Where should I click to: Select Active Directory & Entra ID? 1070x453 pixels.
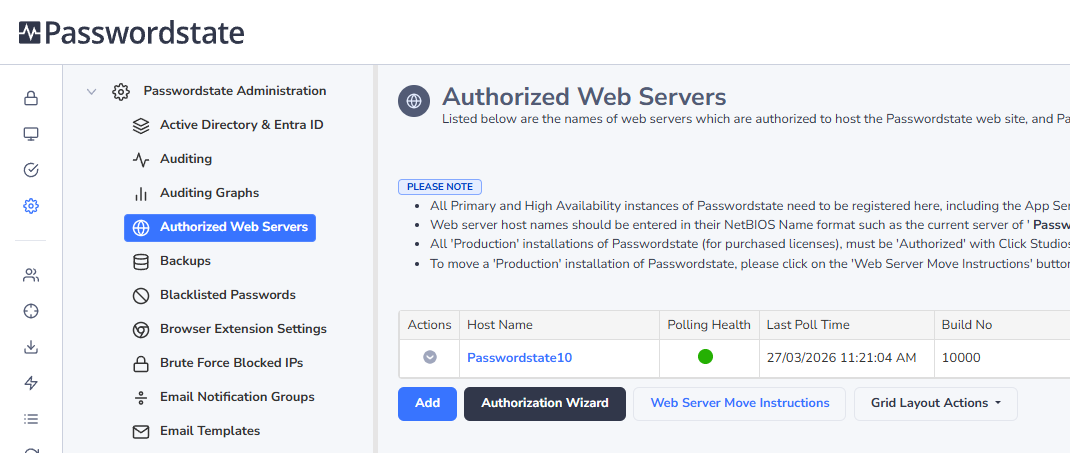242,125
